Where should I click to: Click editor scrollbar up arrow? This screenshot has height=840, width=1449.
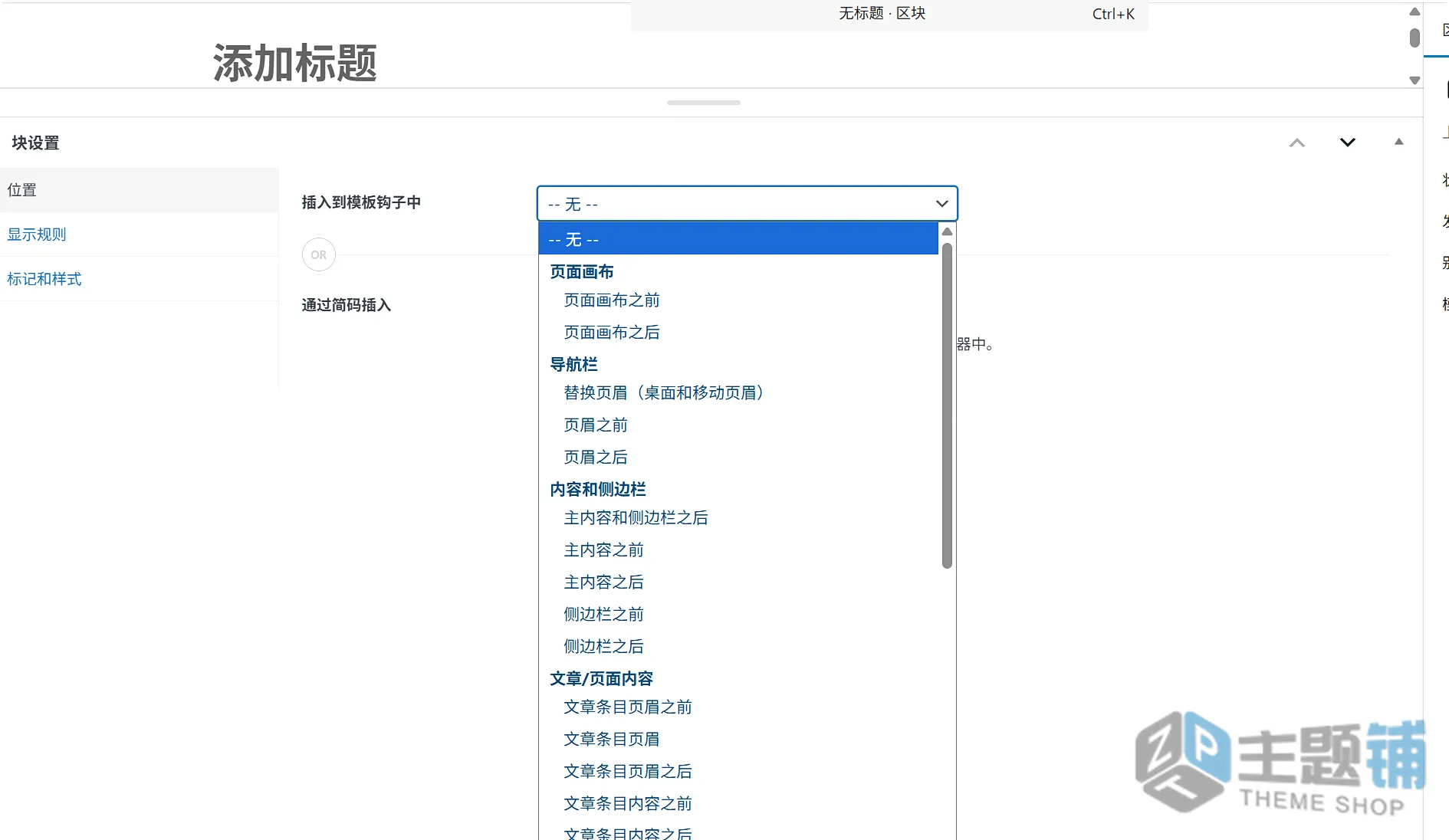(x=1415, y=11)
